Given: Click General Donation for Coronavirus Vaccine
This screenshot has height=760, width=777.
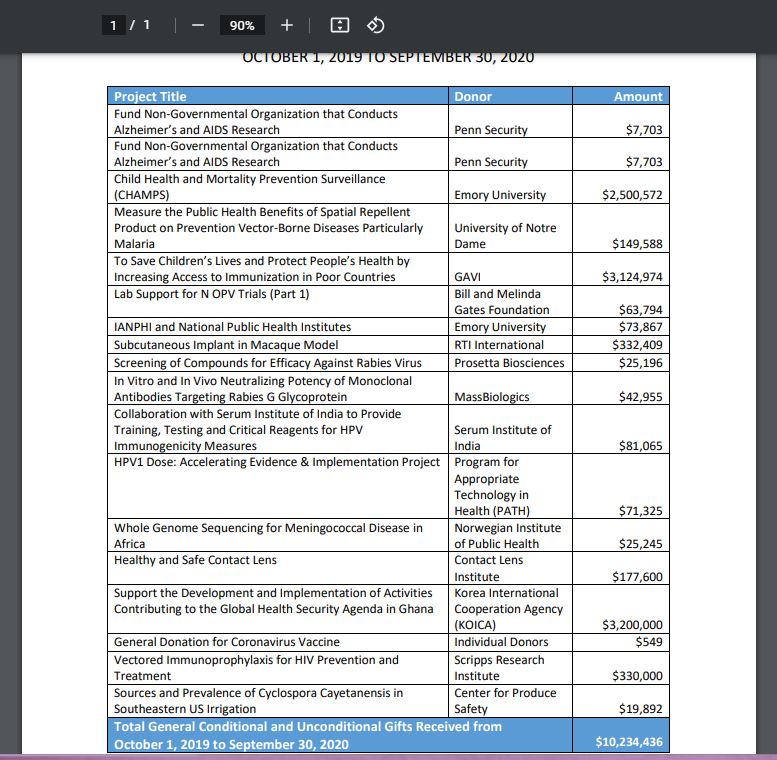Looking at the screenshot, I should pos(226,642).
